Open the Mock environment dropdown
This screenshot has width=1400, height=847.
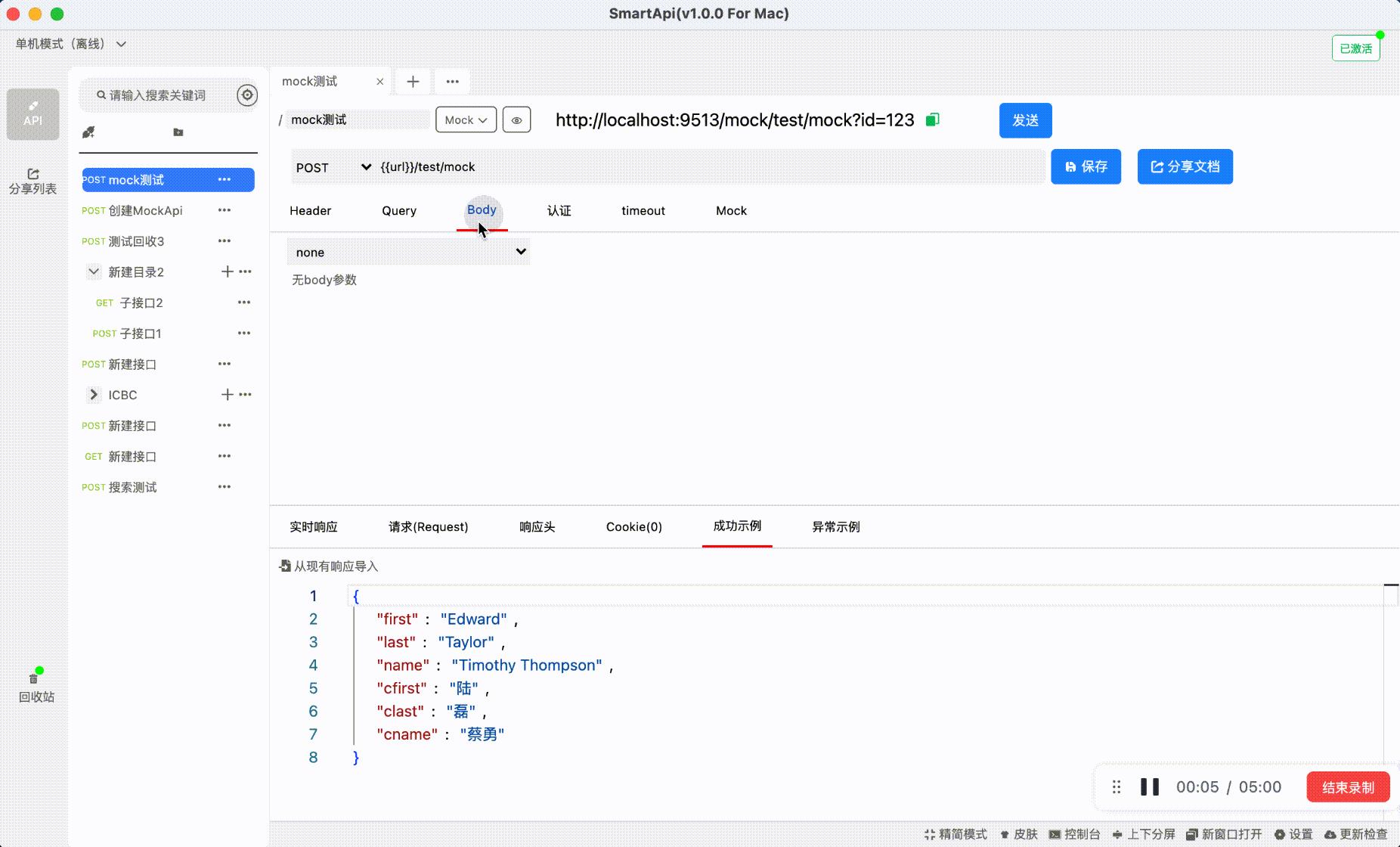click(x=465, y=119)
